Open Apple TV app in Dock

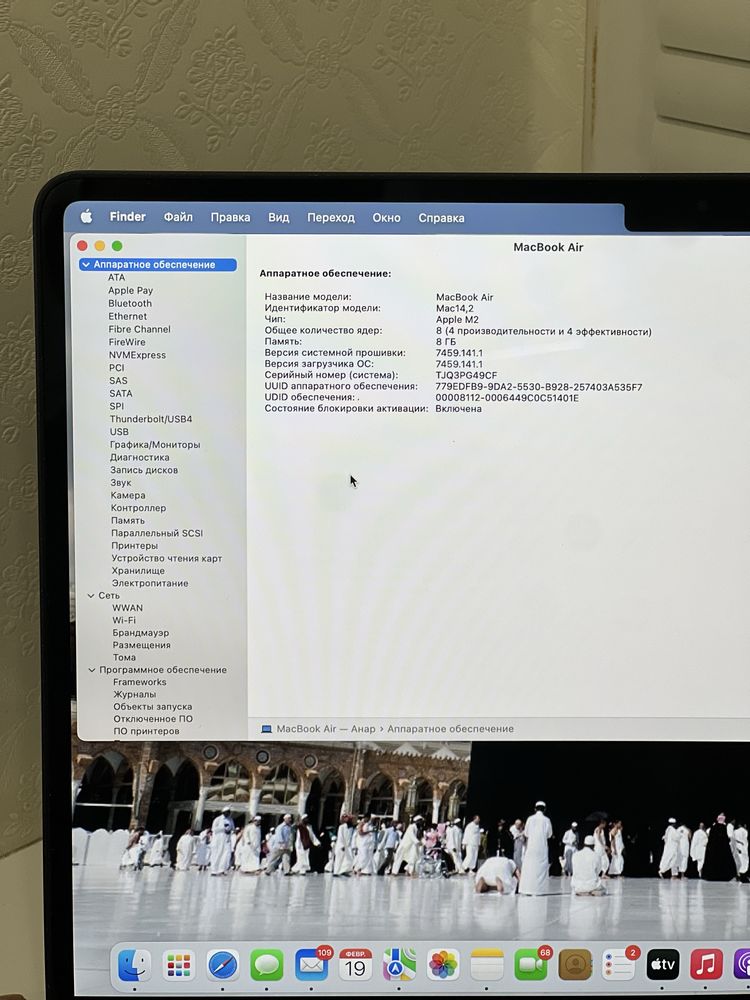pyautogui.click(x=663, y=964)
